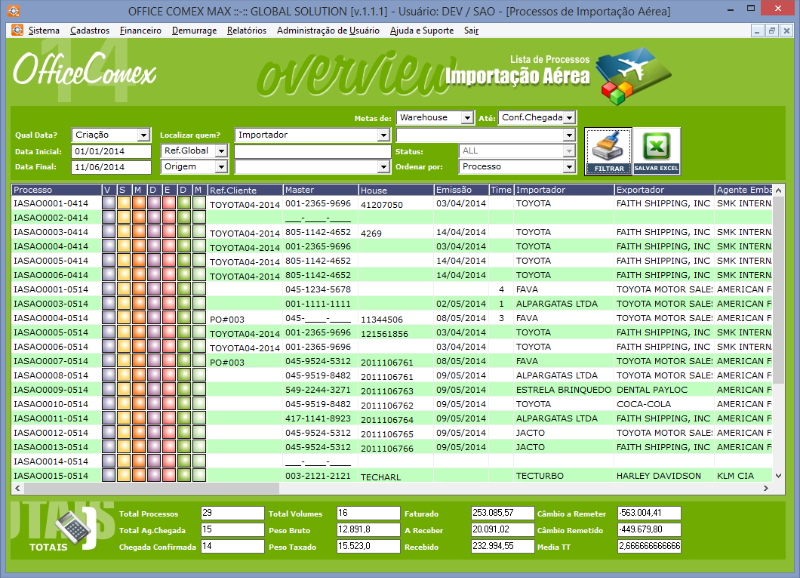Click the orange M box for IASAO0013-0514

click(x=139, y=447)
